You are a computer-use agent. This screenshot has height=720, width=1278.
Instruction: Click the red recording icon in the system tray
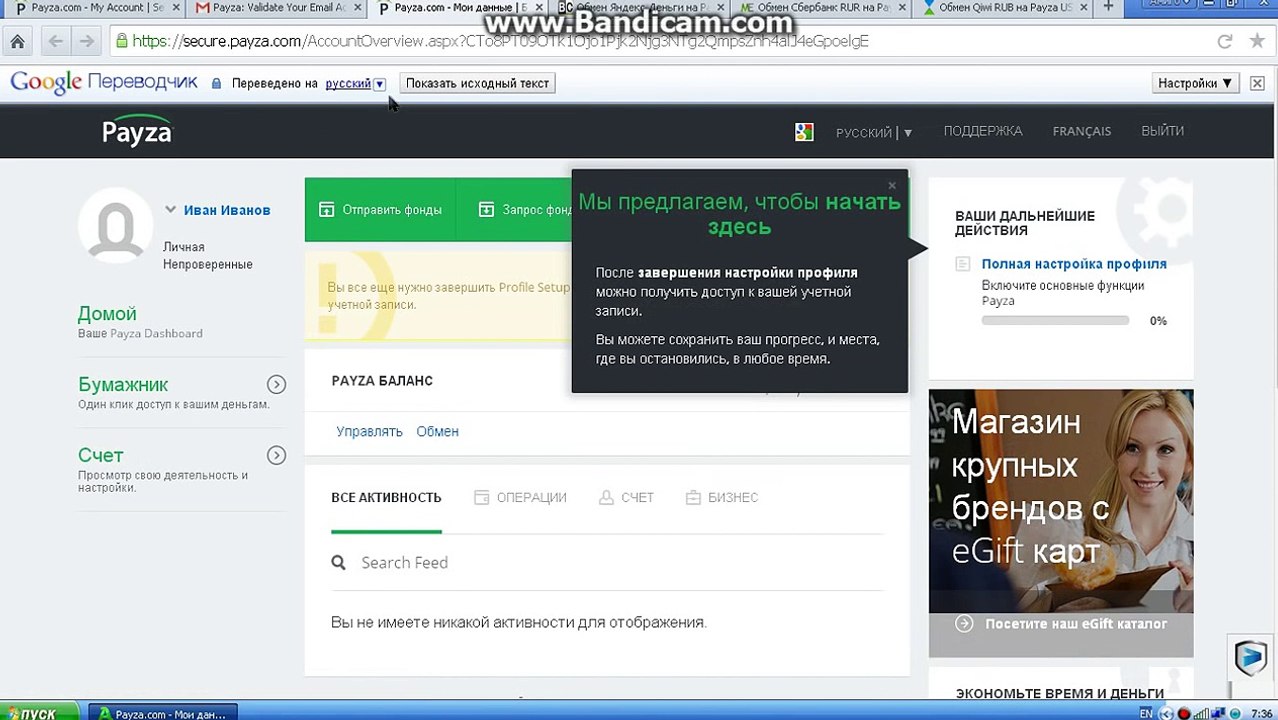point(1183,713)
